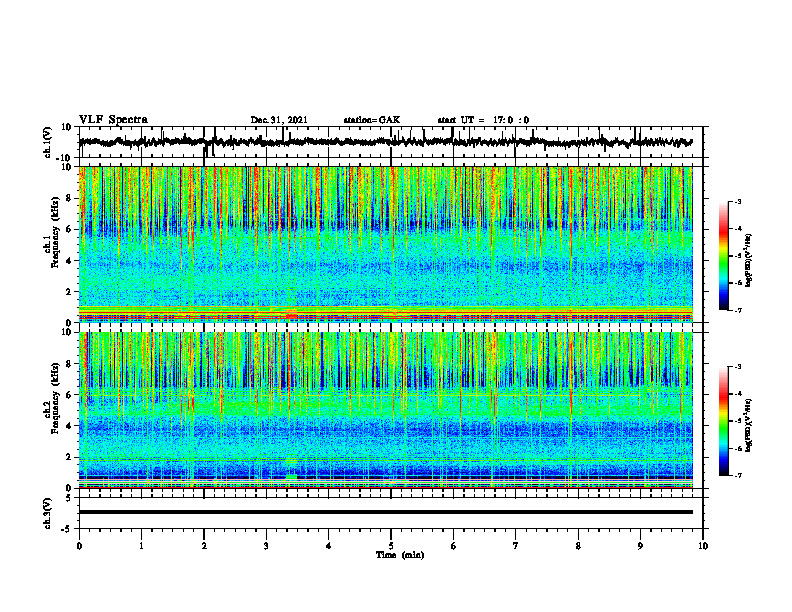Click the "Time (min)" x-axis label
Viewport: 792px width, 612px height.
[x=400, y=555]
